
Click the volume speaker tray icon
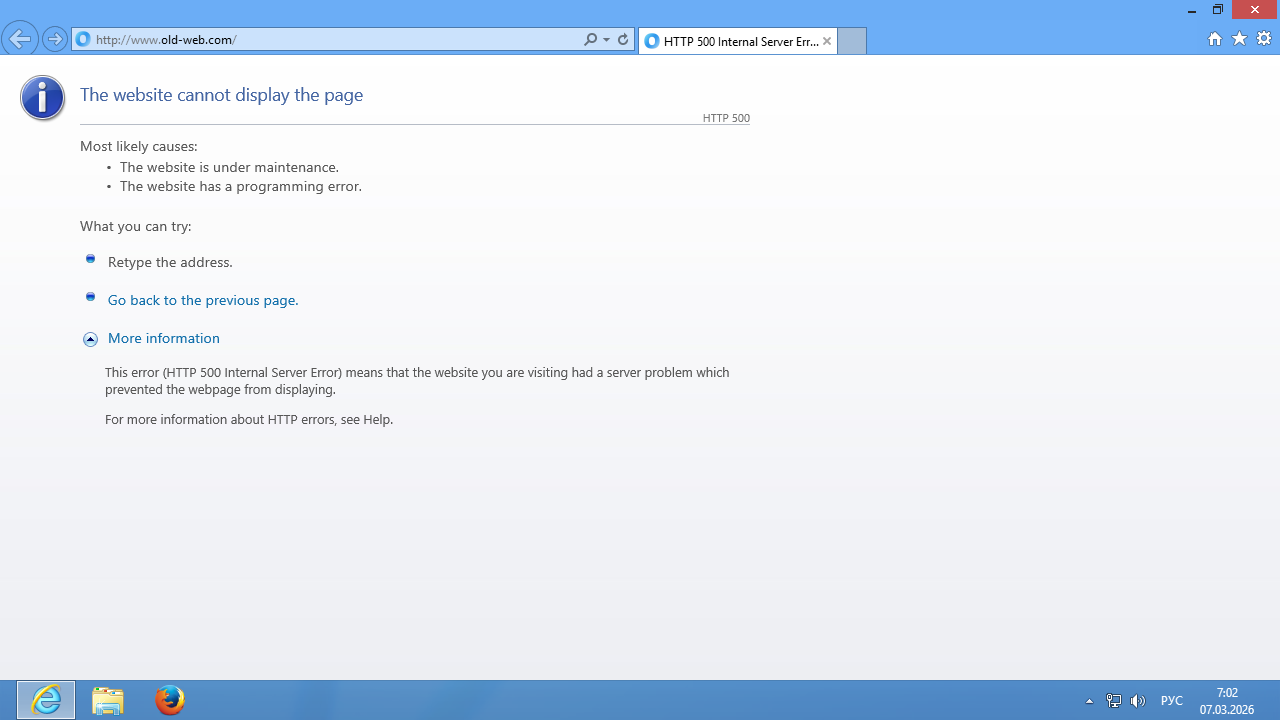[1137, 701]
